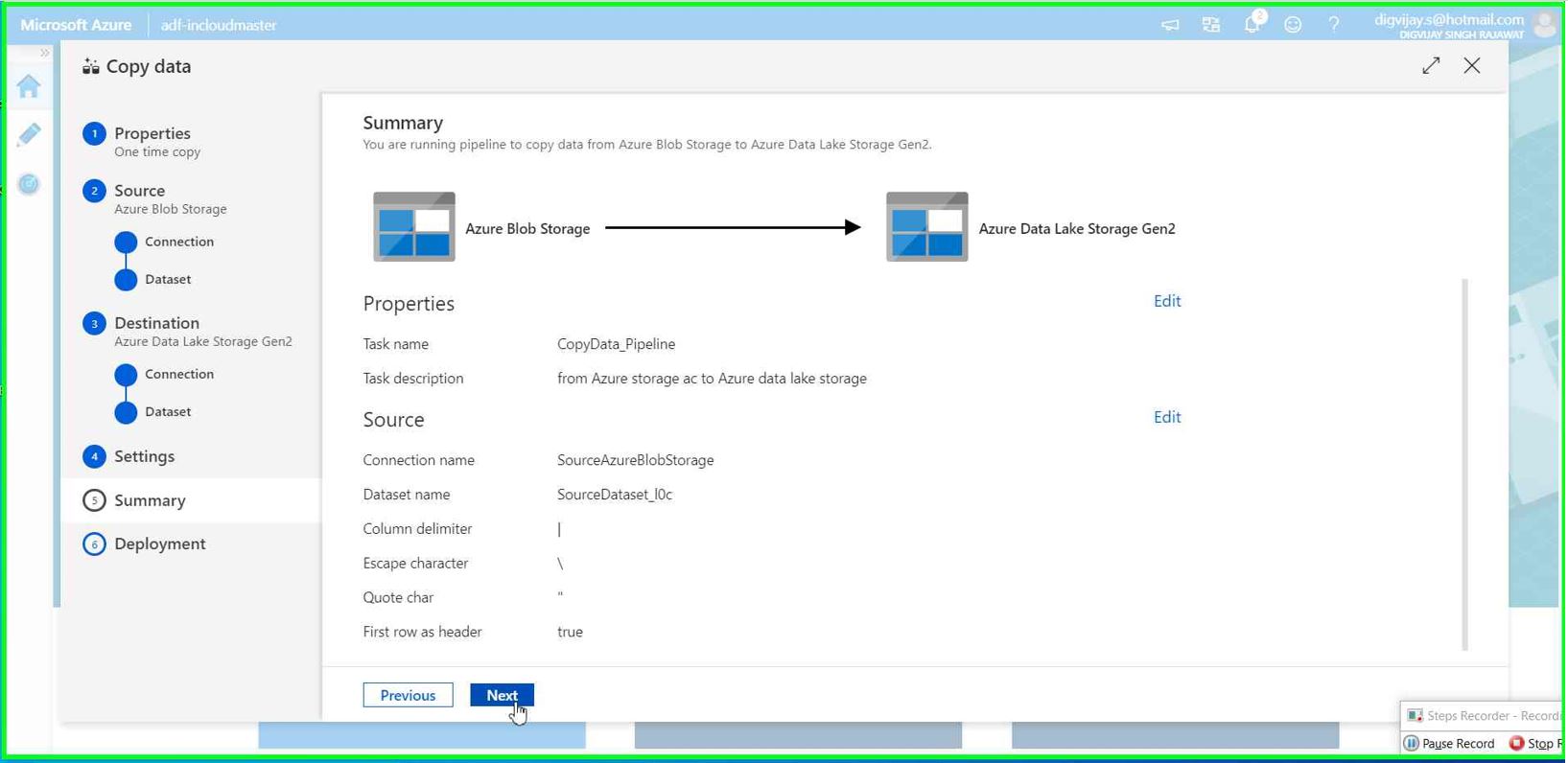Click the Steps Recorder window icon
This screenshot has width=1568, height=763.
(1415, 715)
